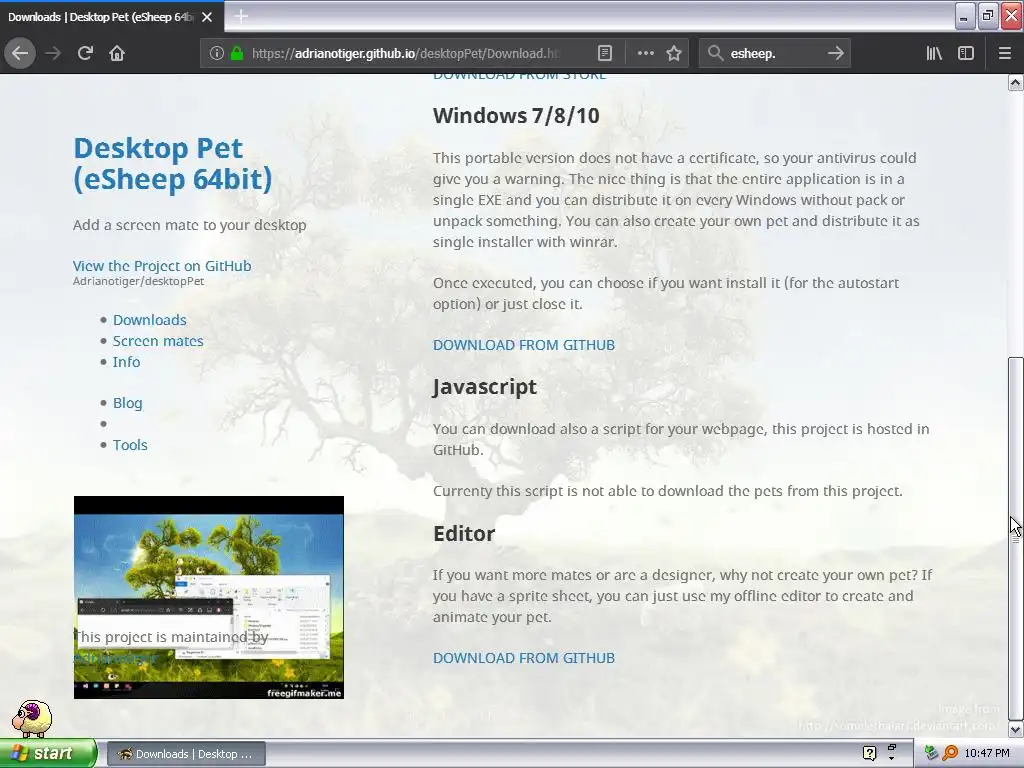Toggle the sidebar panel icon
Viewport: 1024px width, 768px height.
point(966,53)
